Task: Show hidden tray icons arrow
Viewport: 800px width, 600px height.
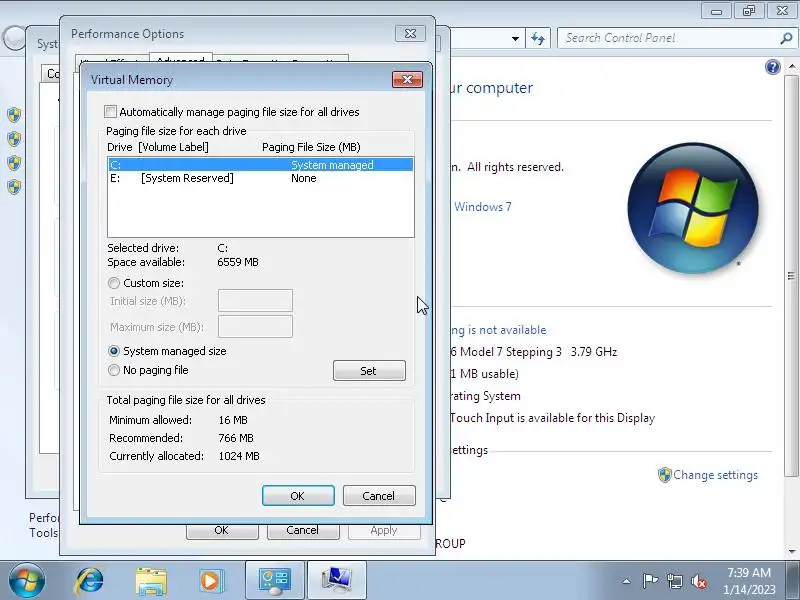Action: (627, 581)
